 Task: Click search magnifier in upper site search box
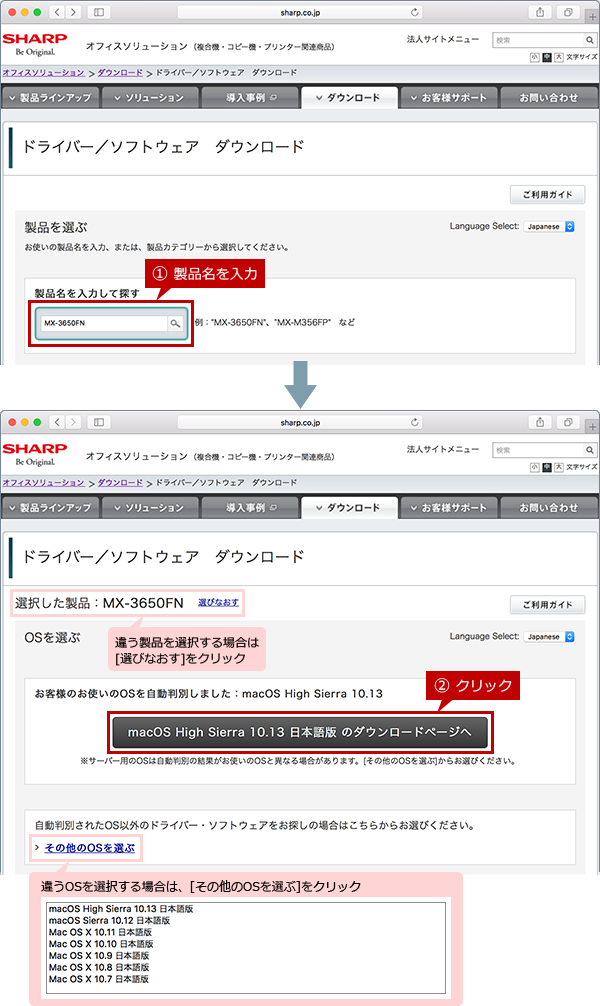tap(589, 40)
